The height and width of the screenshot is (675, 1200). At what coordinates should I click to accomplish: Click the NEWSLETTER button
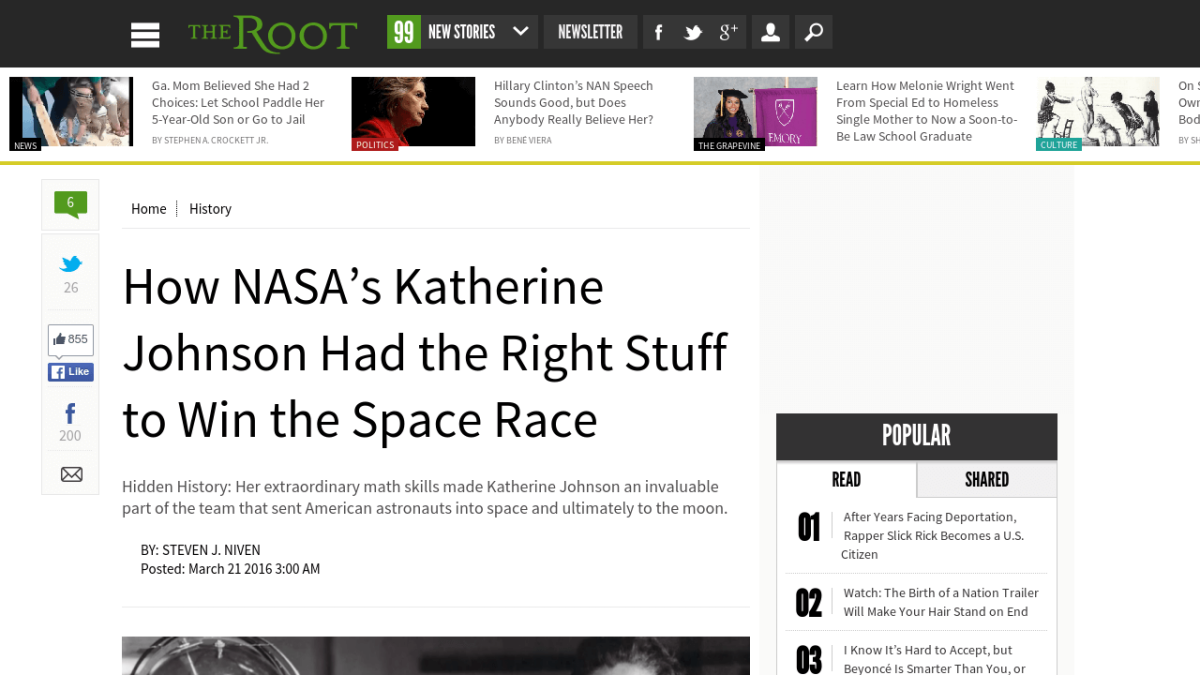[589, 31]
